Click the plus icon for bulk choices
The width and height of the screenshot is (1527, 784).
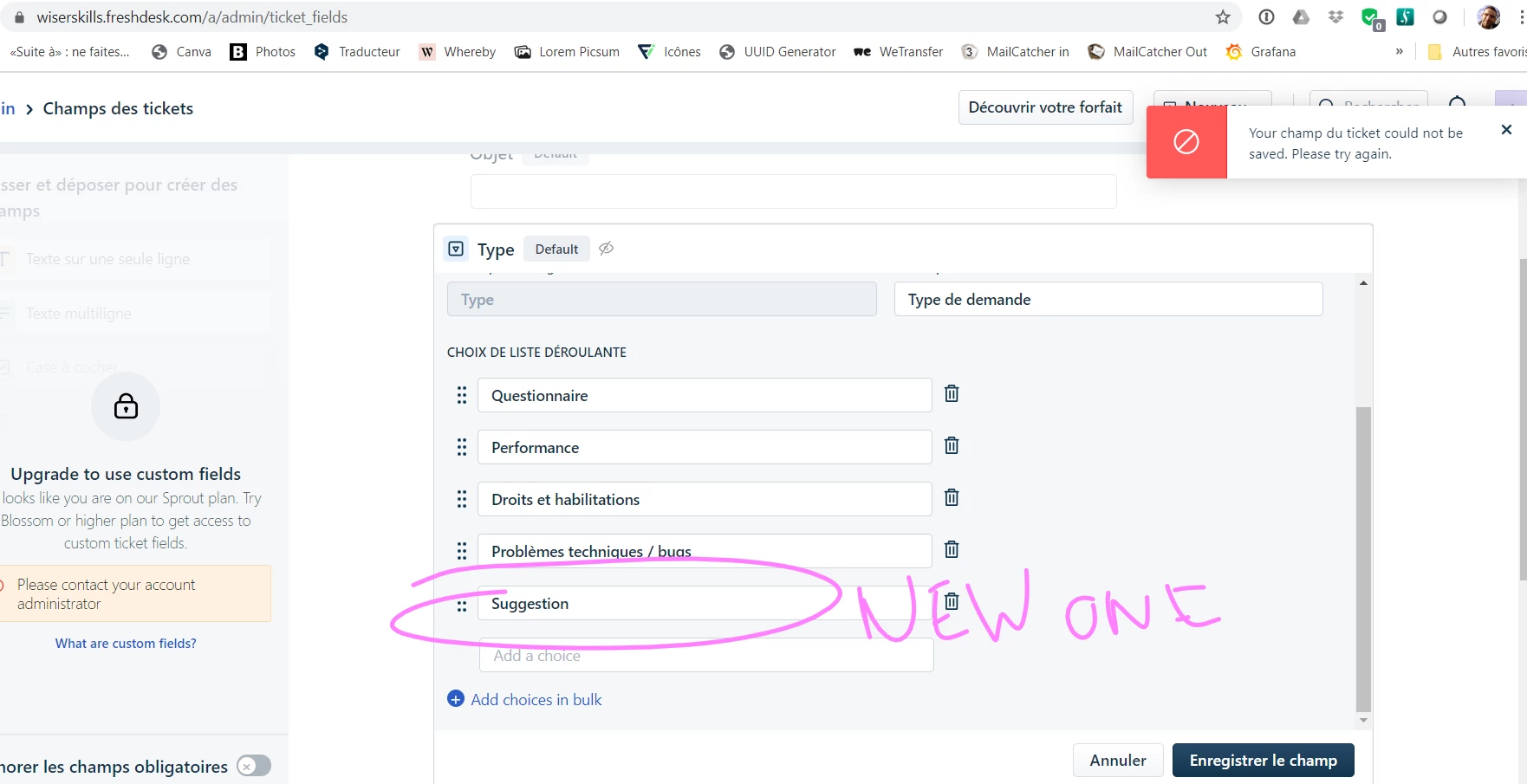point(456,698)
